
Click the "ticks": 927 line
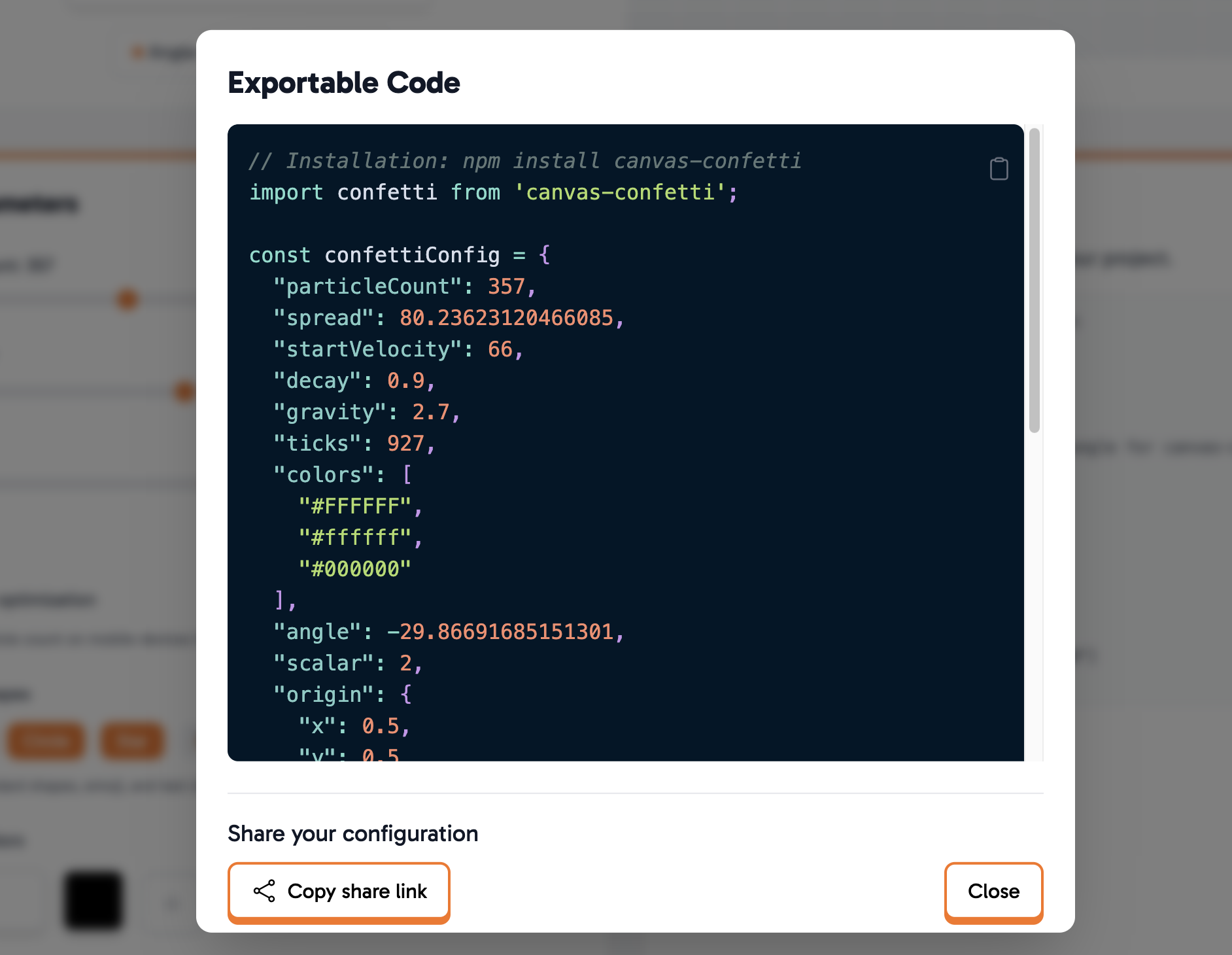pos(354,443)
